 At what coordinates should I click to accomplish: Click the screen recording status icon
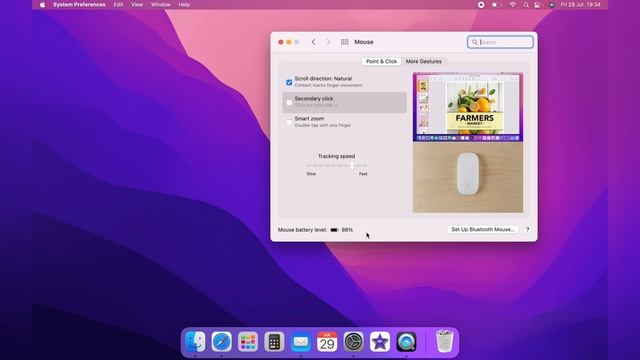(481, 5)
